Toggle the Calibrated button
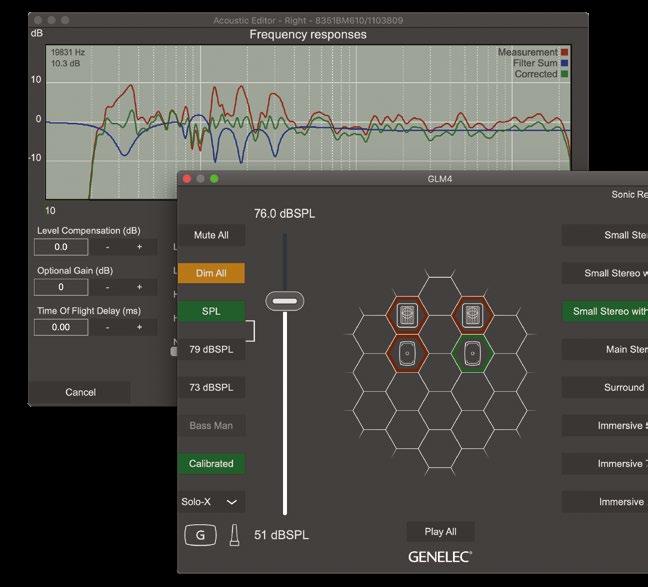This screenshot has width=648, height=587. [211, 463]
